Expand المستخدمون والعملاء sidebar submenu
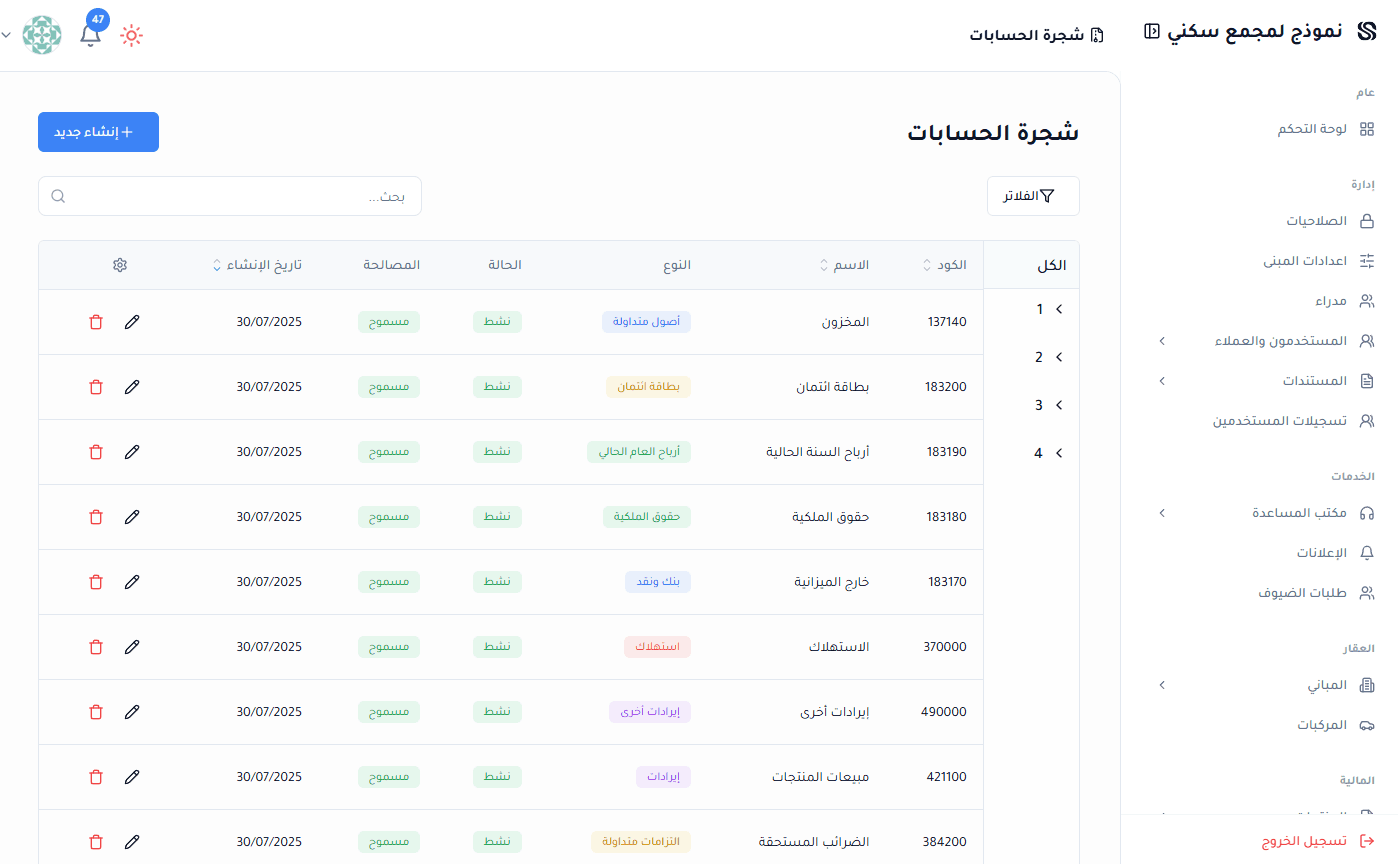Image resolution: width=1398 pixels, height=864 pixels. 1162,341
